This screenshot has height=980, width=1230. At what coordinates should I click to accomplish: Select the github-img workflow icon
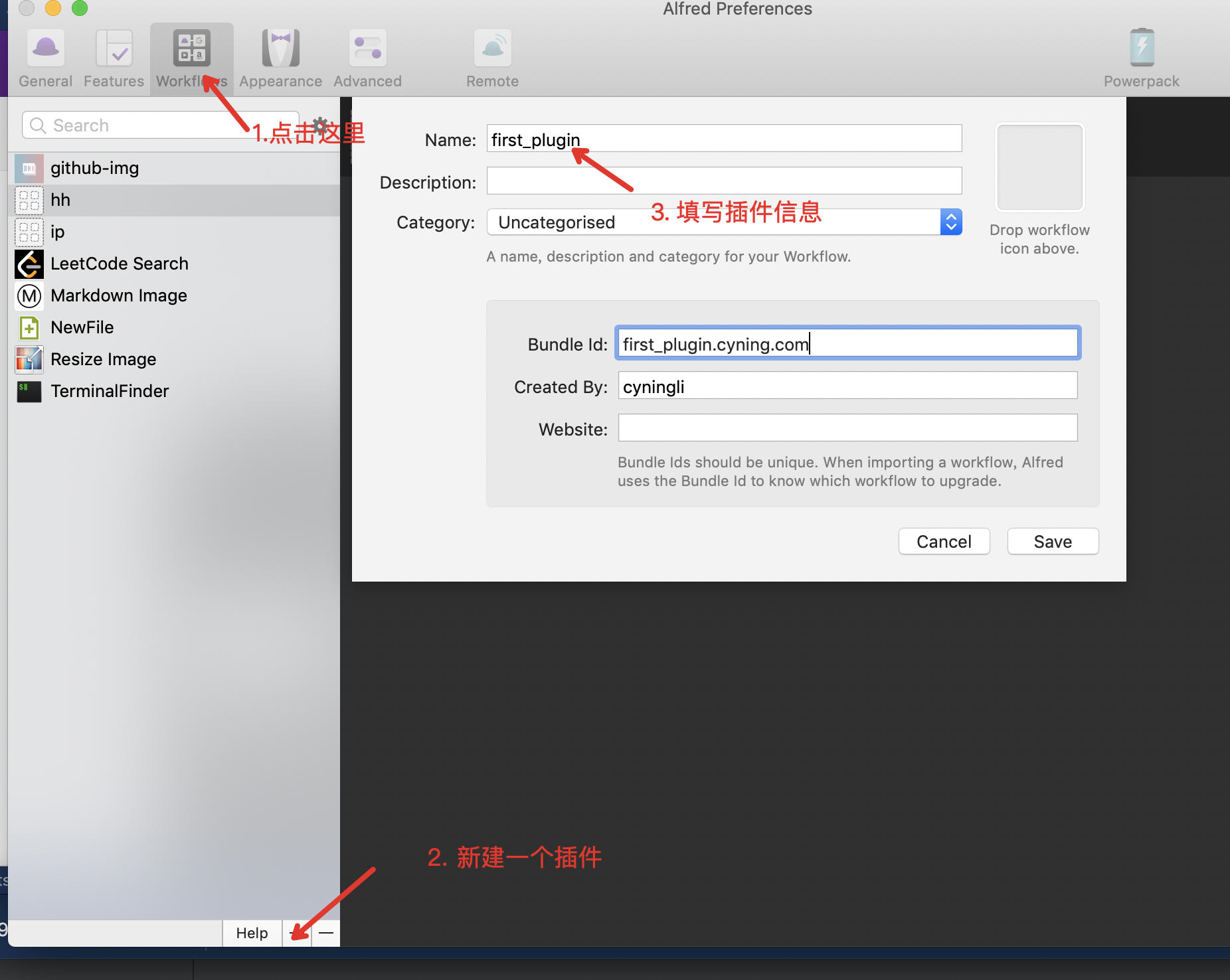coord(29,169)
